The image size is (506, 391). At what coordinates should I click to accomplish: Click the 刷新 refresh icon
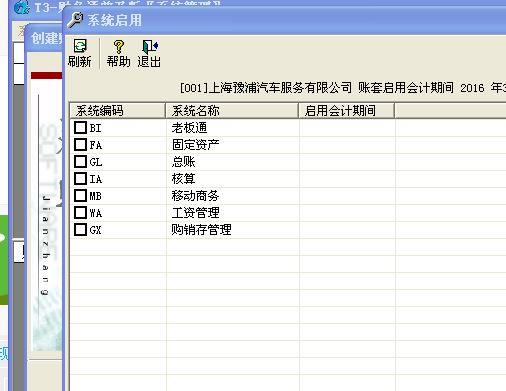click(x=80, y=46)
